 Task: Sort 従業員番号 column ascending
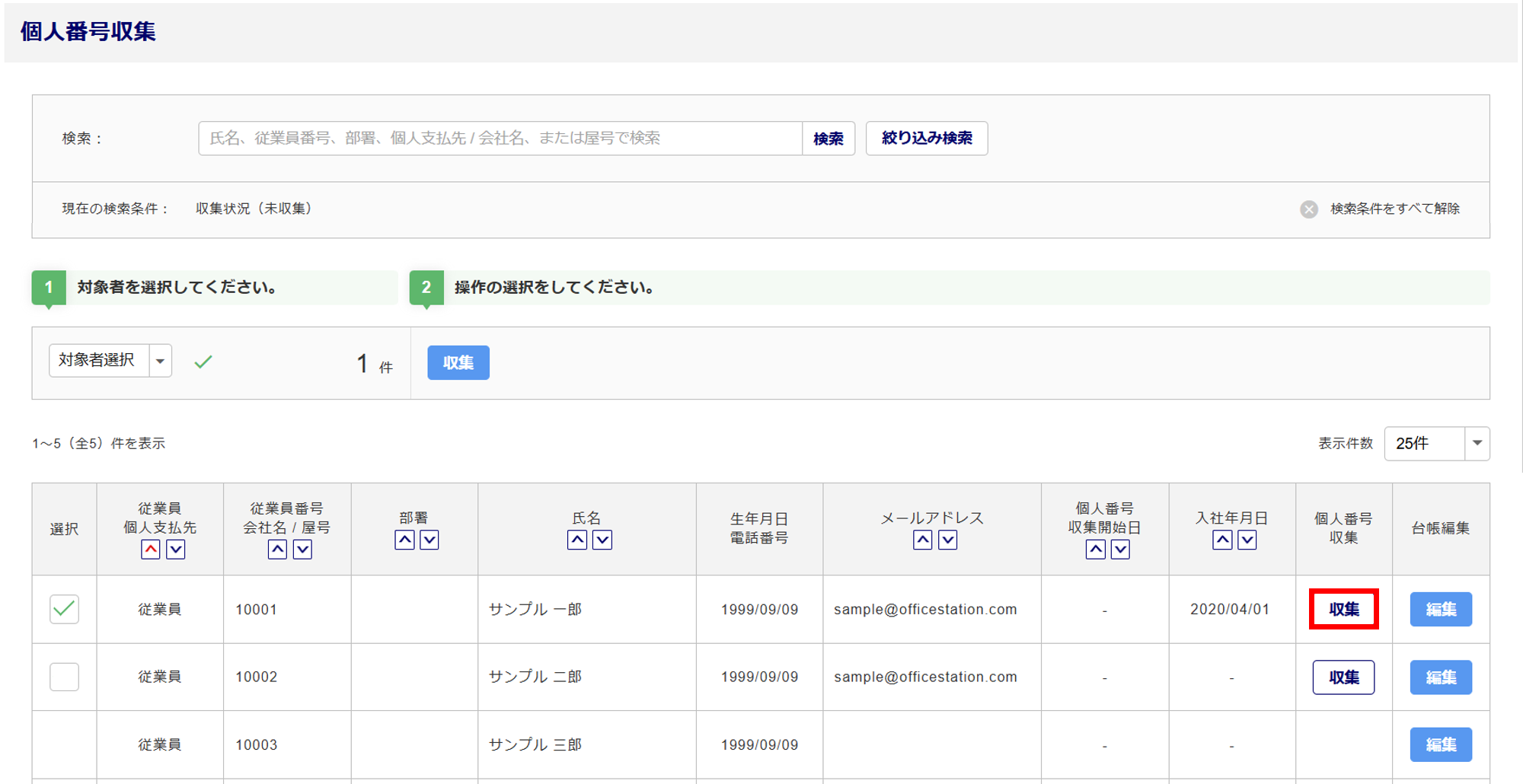pyautogui.click(x=277, y=550)
